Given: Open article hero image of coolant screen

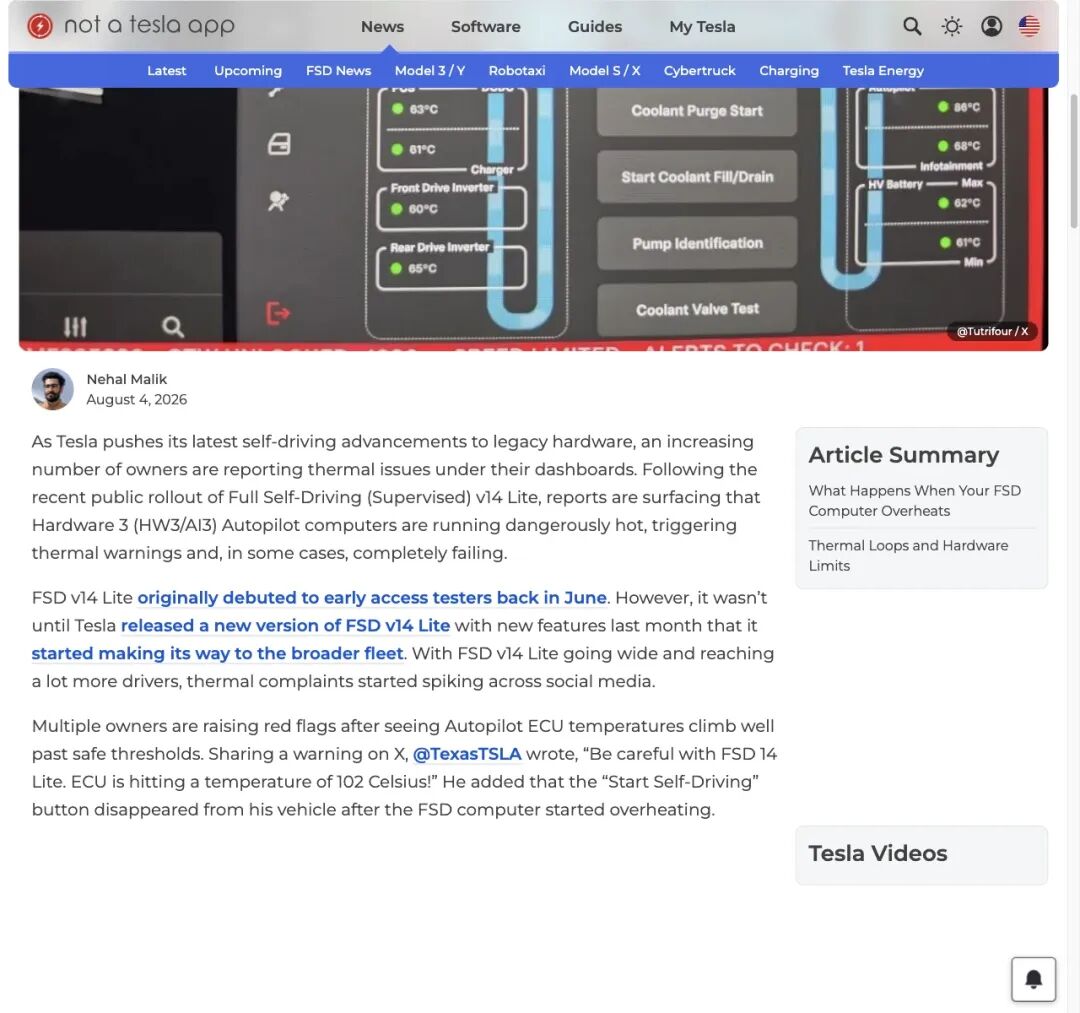Looking at the screenshot, I should 533,219.
